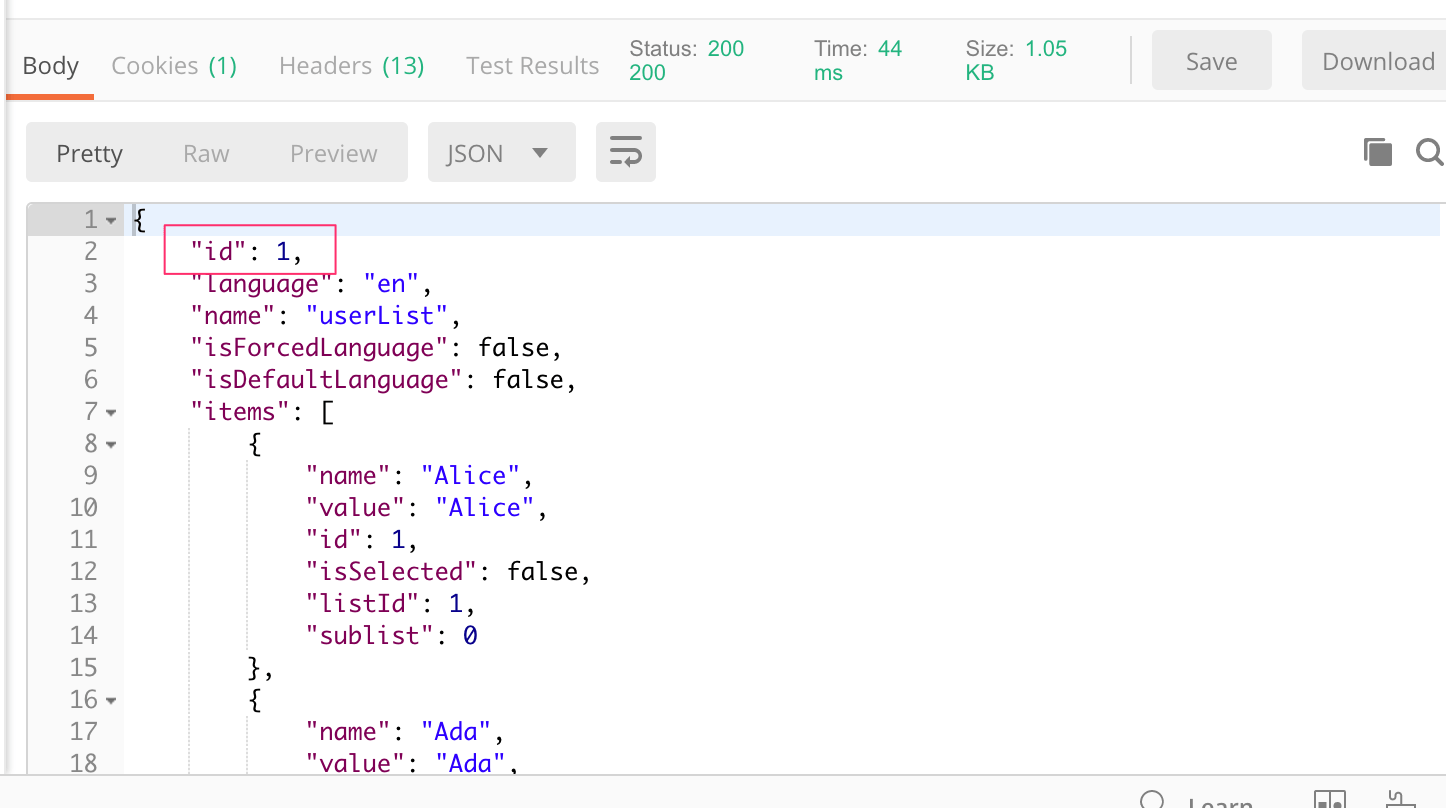Click the two-pane layout icon in status bar

tap(1330, 801)
